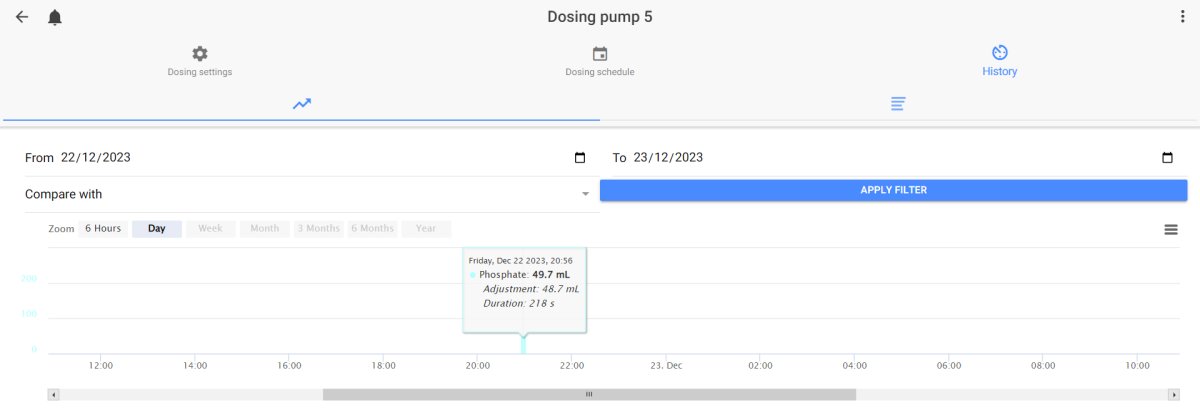Open Dosing schedule tab

coord(600,61)
